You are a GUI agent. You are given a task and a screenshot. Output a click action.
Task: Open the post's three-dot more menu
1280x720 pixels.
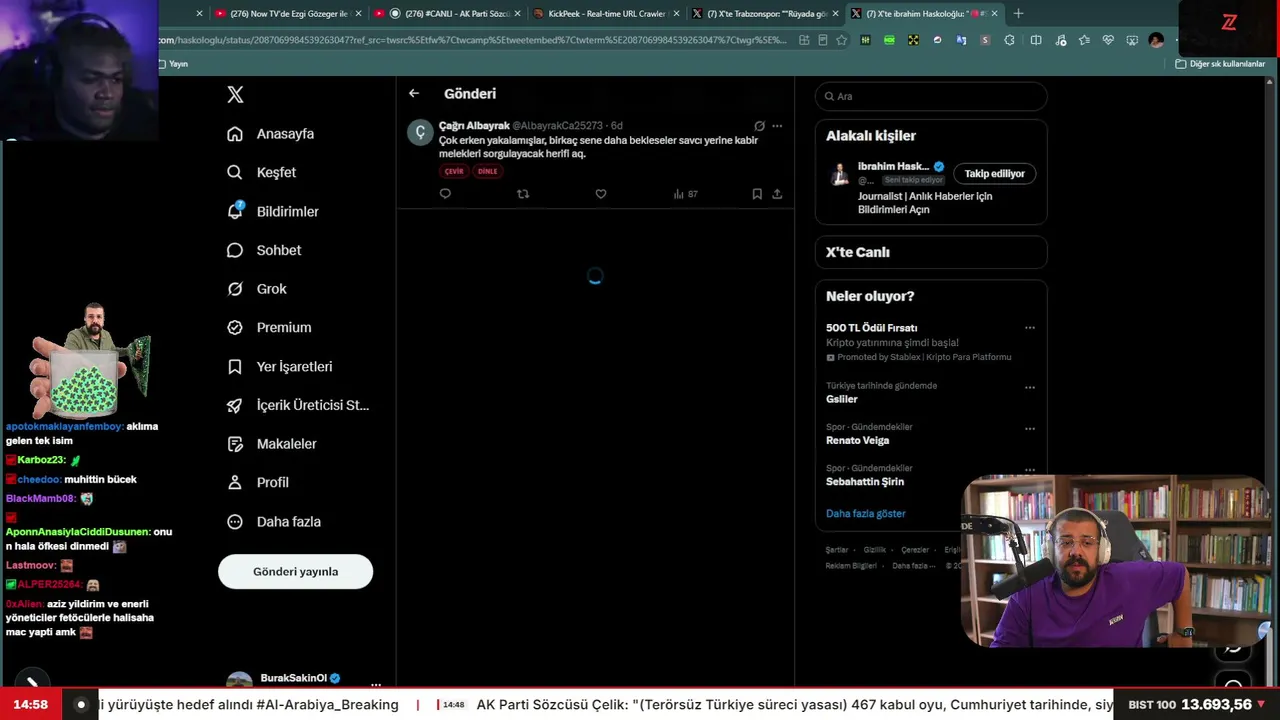point(777,126)
